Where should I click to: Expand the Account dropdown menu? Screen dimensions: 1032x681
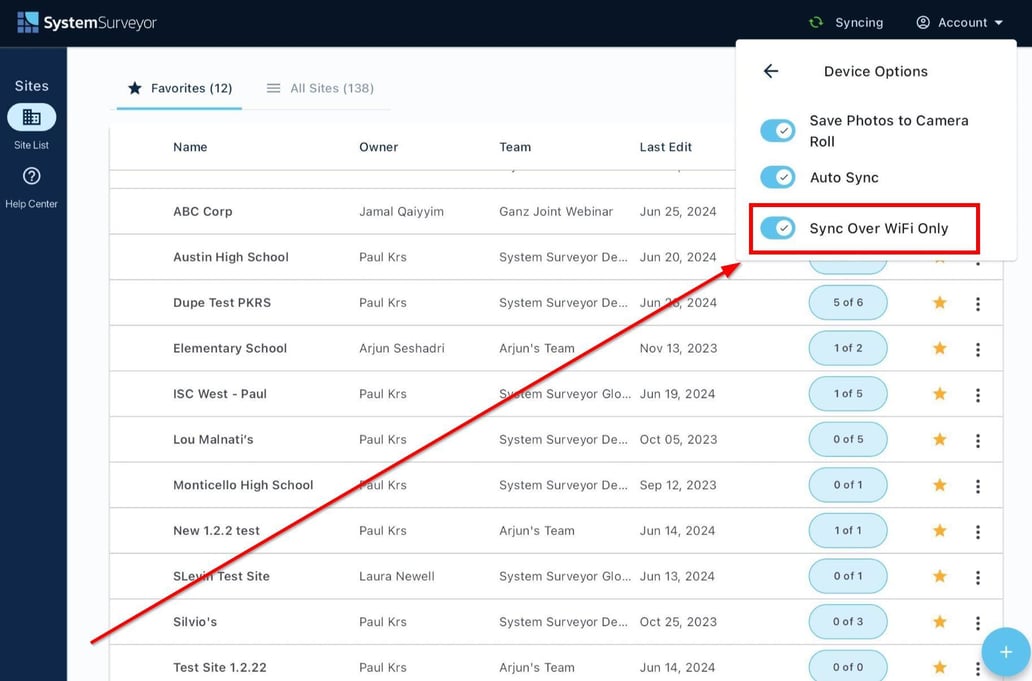coord(959,22)
